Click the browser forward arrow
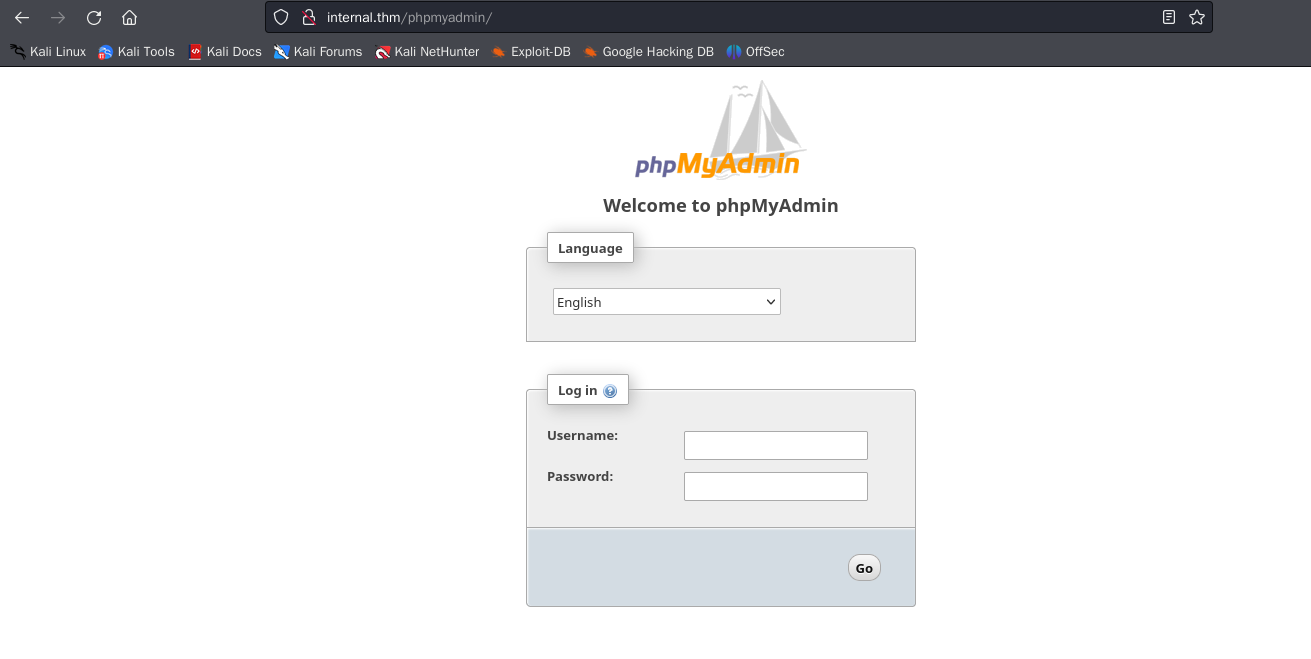 coord(58,17)
